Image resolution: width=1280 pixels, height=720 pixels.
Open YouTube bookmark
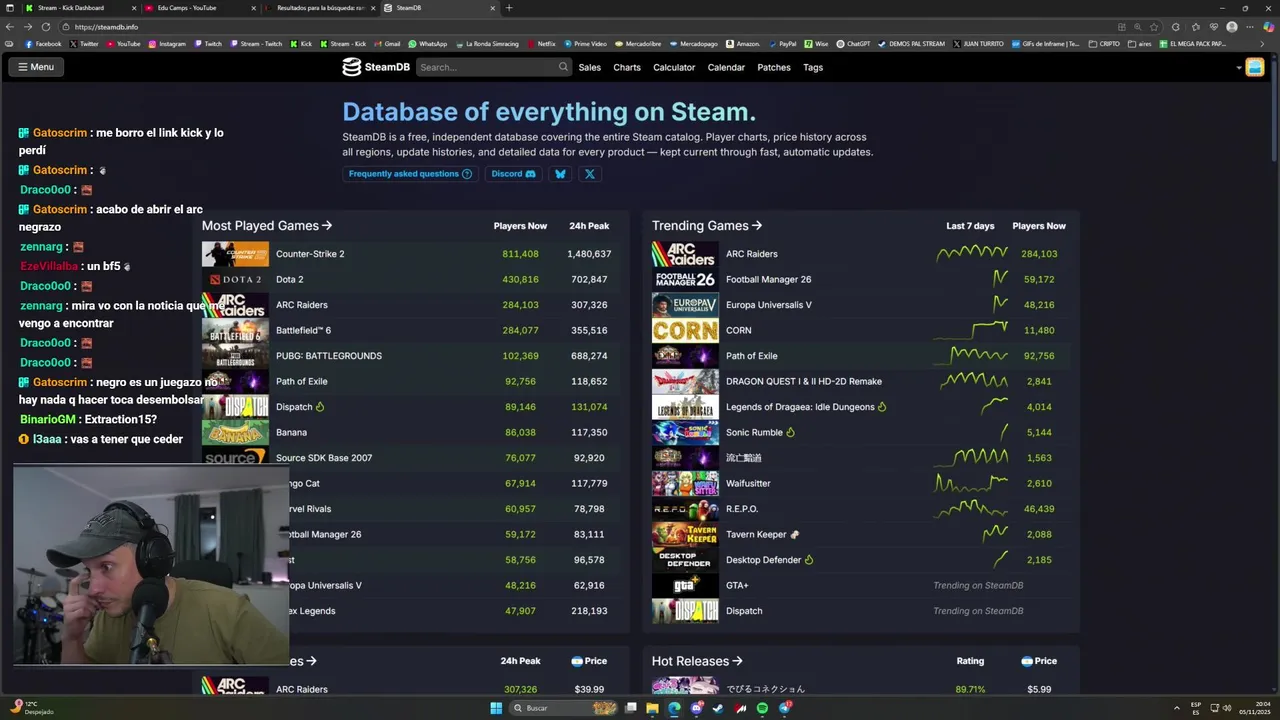(x=123, y=44)
